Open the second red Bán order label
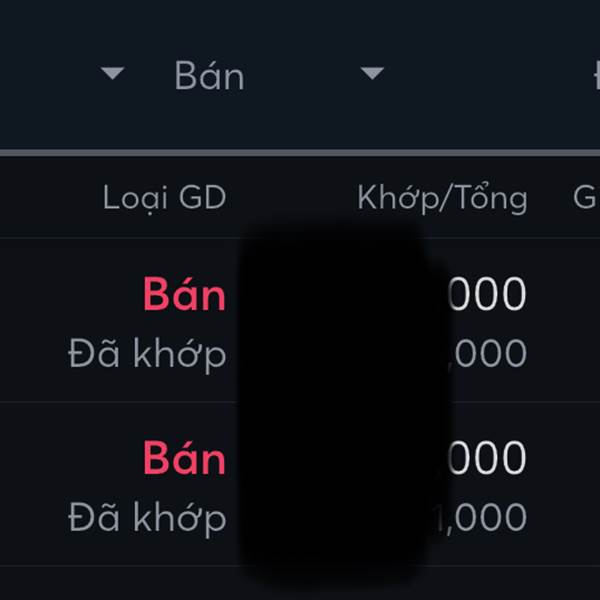The width and height of the screenshot is (600, 600). click(184, 458)
